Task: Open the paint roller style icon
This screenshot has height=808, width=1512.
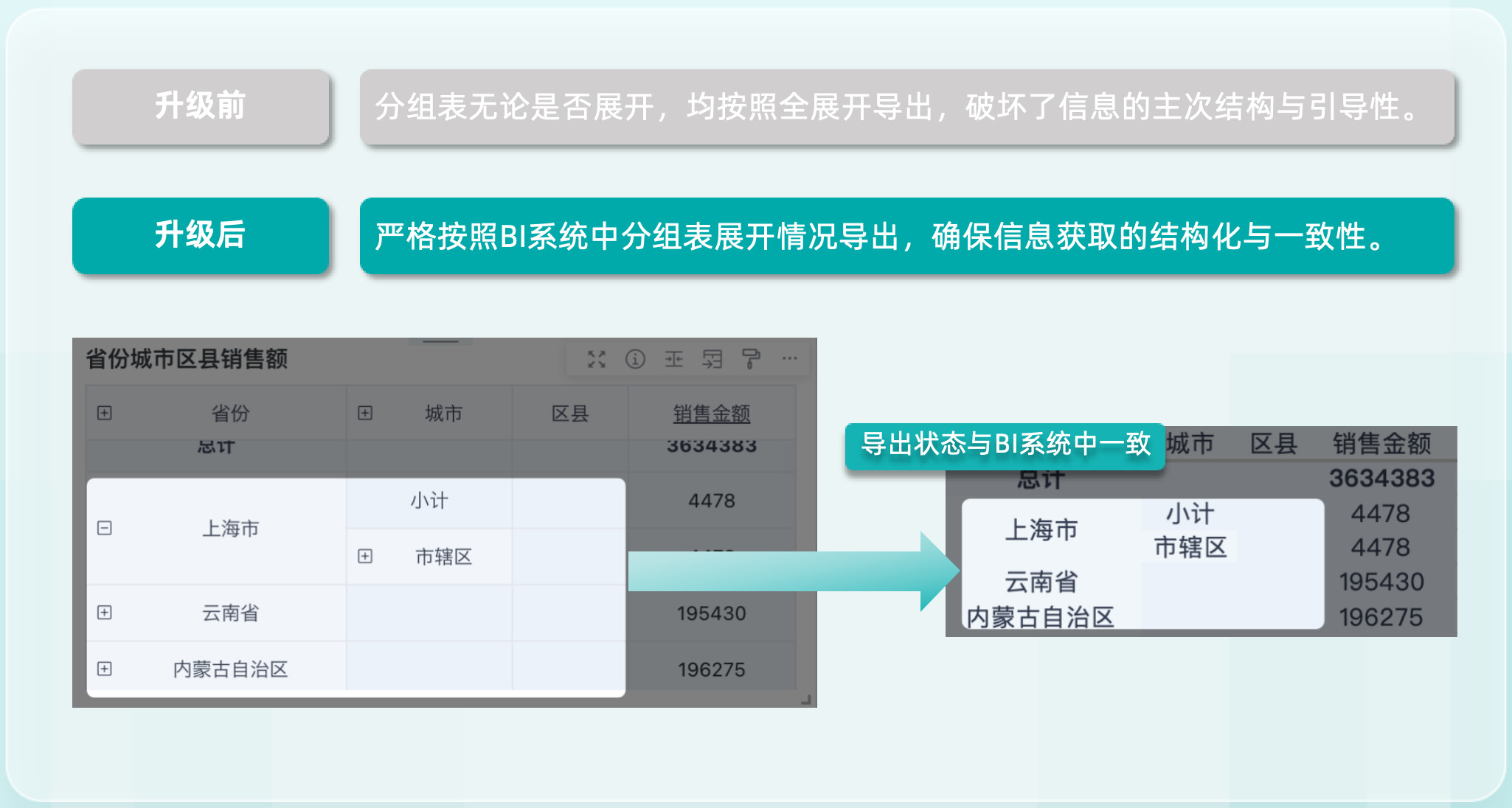Action: (x=751, y=359)
